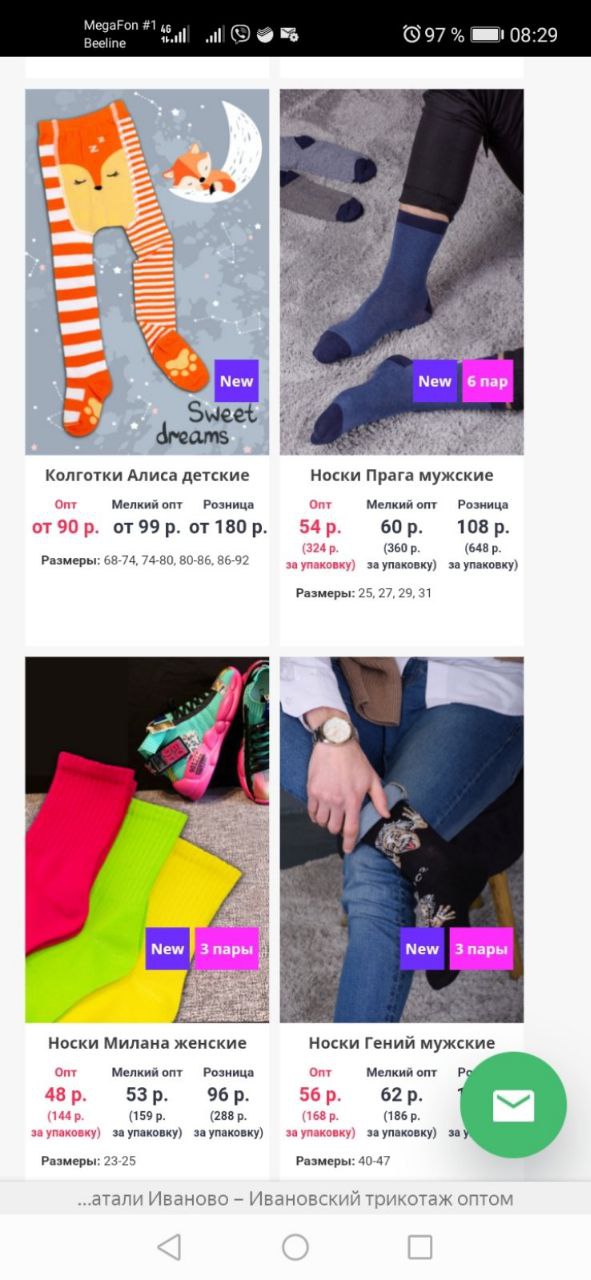Open the Носки Милана женские product link
Image resolution: width=591 pixels, height=1280 pixels.
click(147, 1043)
